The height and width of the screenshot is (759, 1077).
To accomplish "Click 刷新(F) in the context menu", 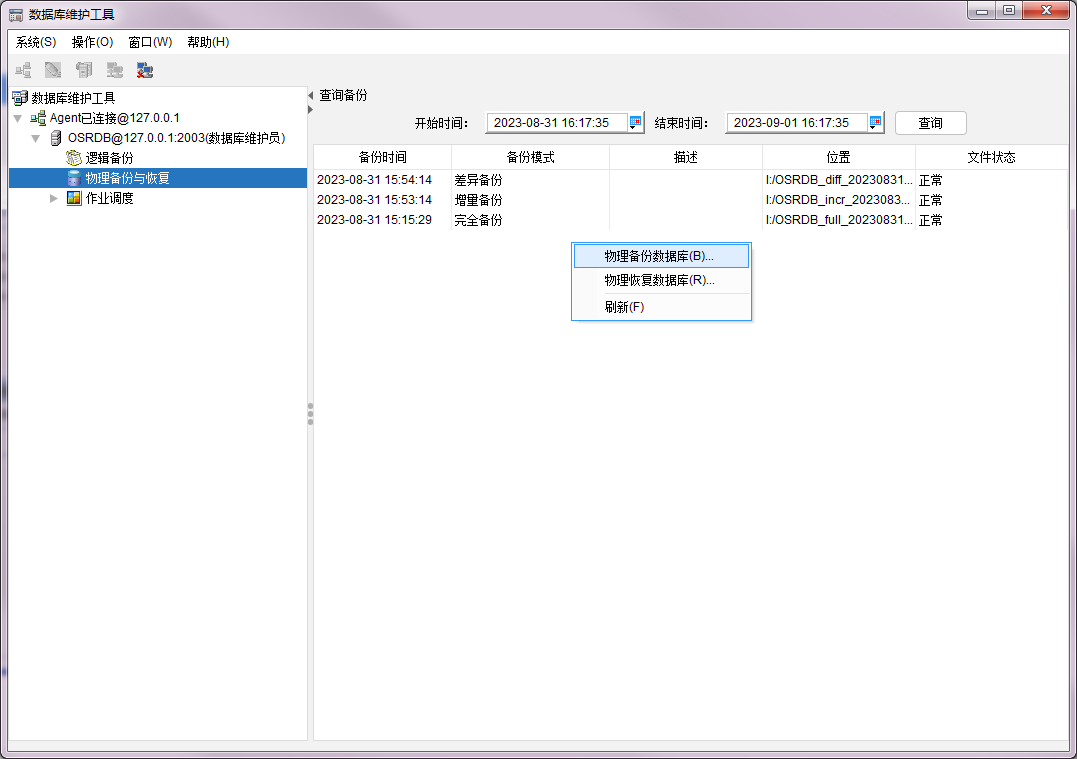I will tap(625, 307).
